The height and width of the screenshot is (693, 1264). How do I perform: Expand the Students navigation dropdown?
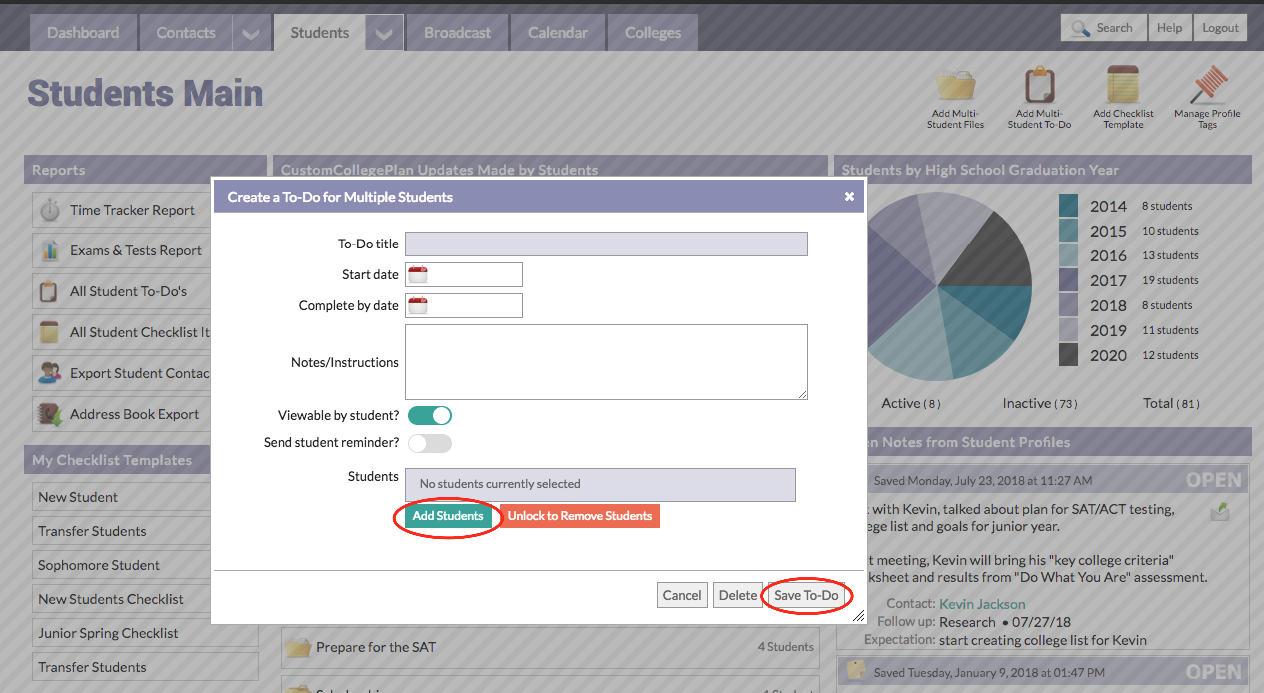pyautogui.click(x=383, y=31)
